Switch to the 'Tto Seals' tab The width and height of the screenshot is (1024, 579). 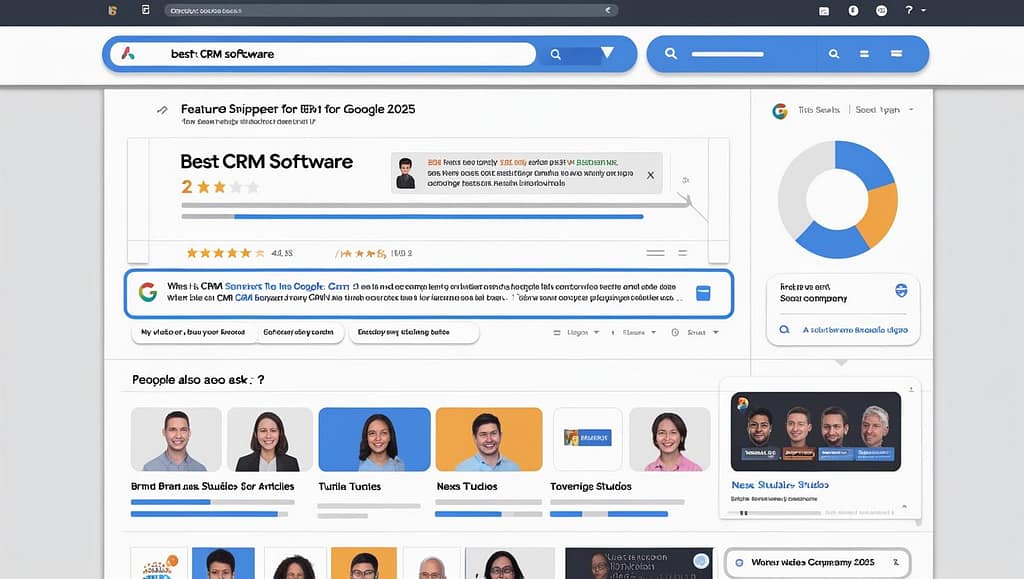[x=818, y=110]
